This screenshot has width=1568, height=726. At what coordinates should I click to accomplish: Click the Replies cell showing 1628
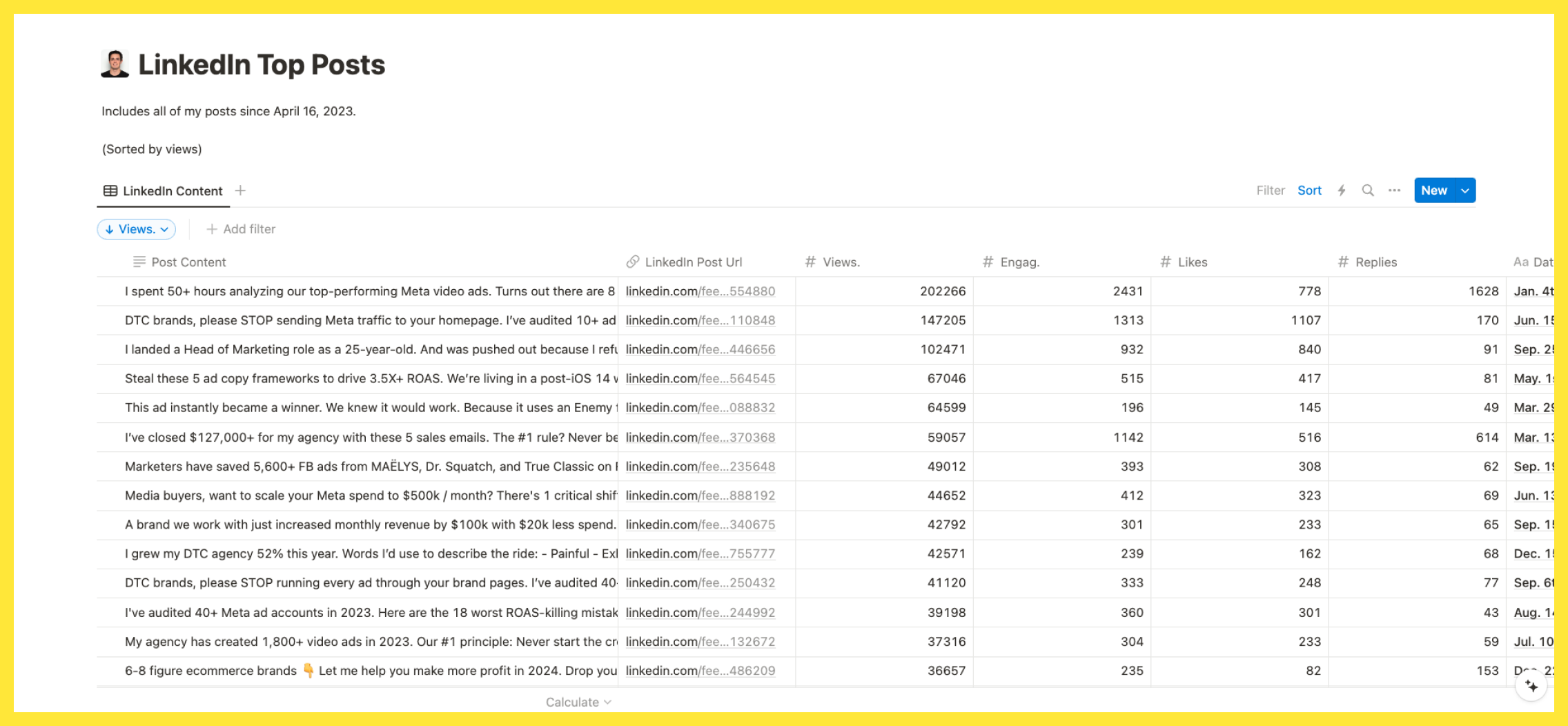(x=1418, y=291)
